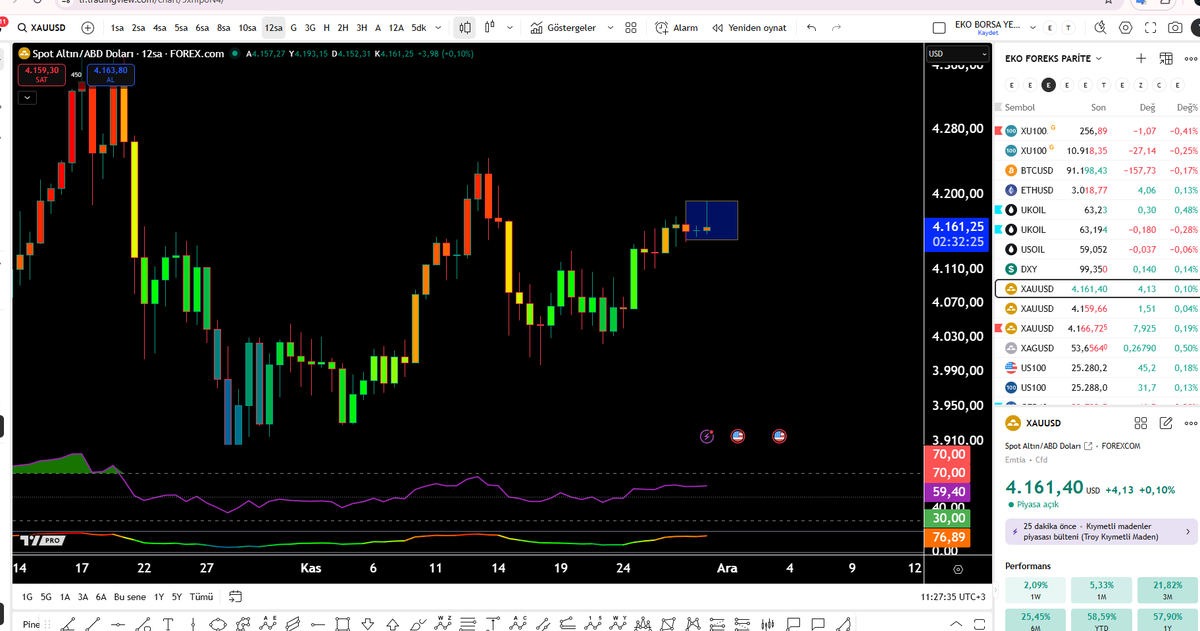Click layout selection square icon
The width and height of the screenshot is (1200, 631).
938,28
